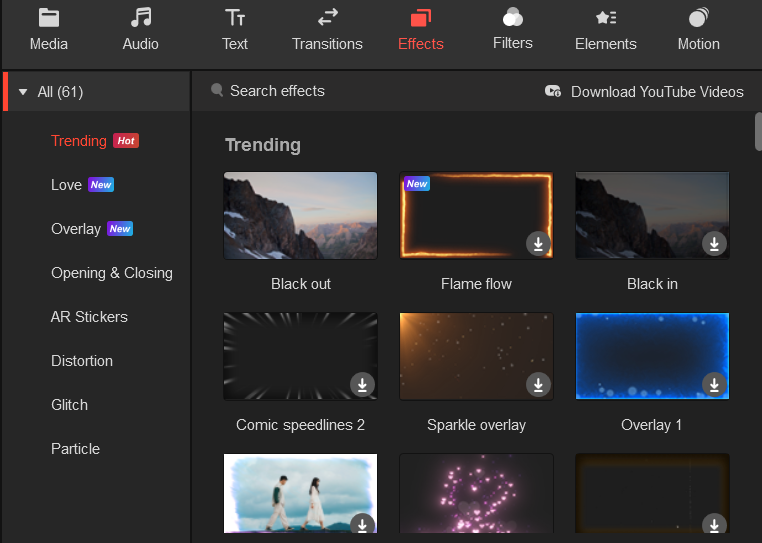Viewport: 762px width, 543px height.
Task: Select the Black out effect thumbnail
Action: 300,216
